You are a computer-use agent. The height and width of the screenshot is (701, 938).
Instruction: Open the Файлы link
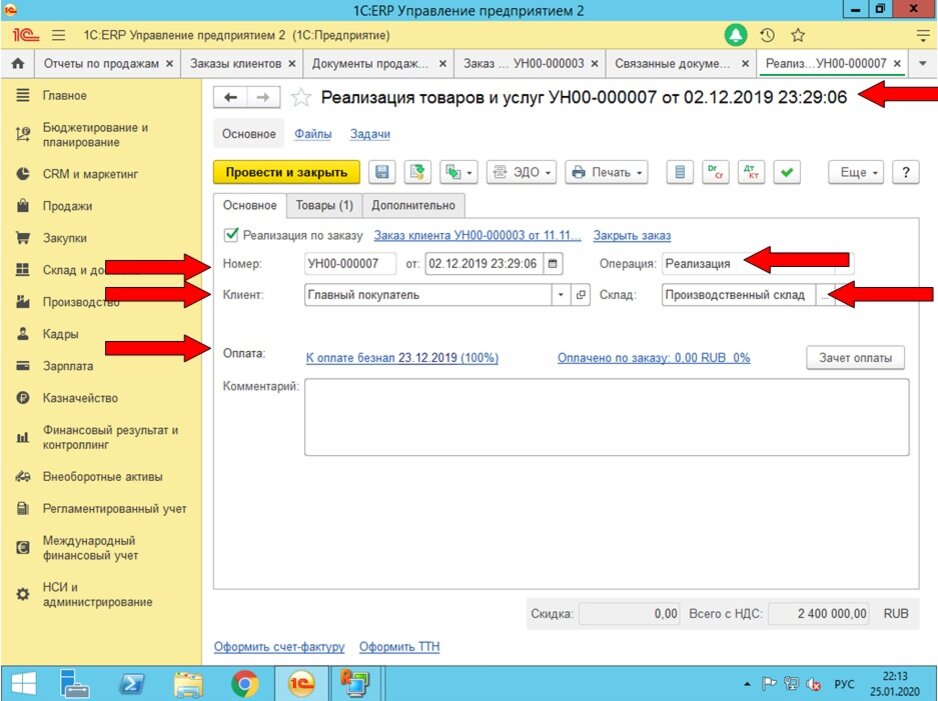point(313,134)
